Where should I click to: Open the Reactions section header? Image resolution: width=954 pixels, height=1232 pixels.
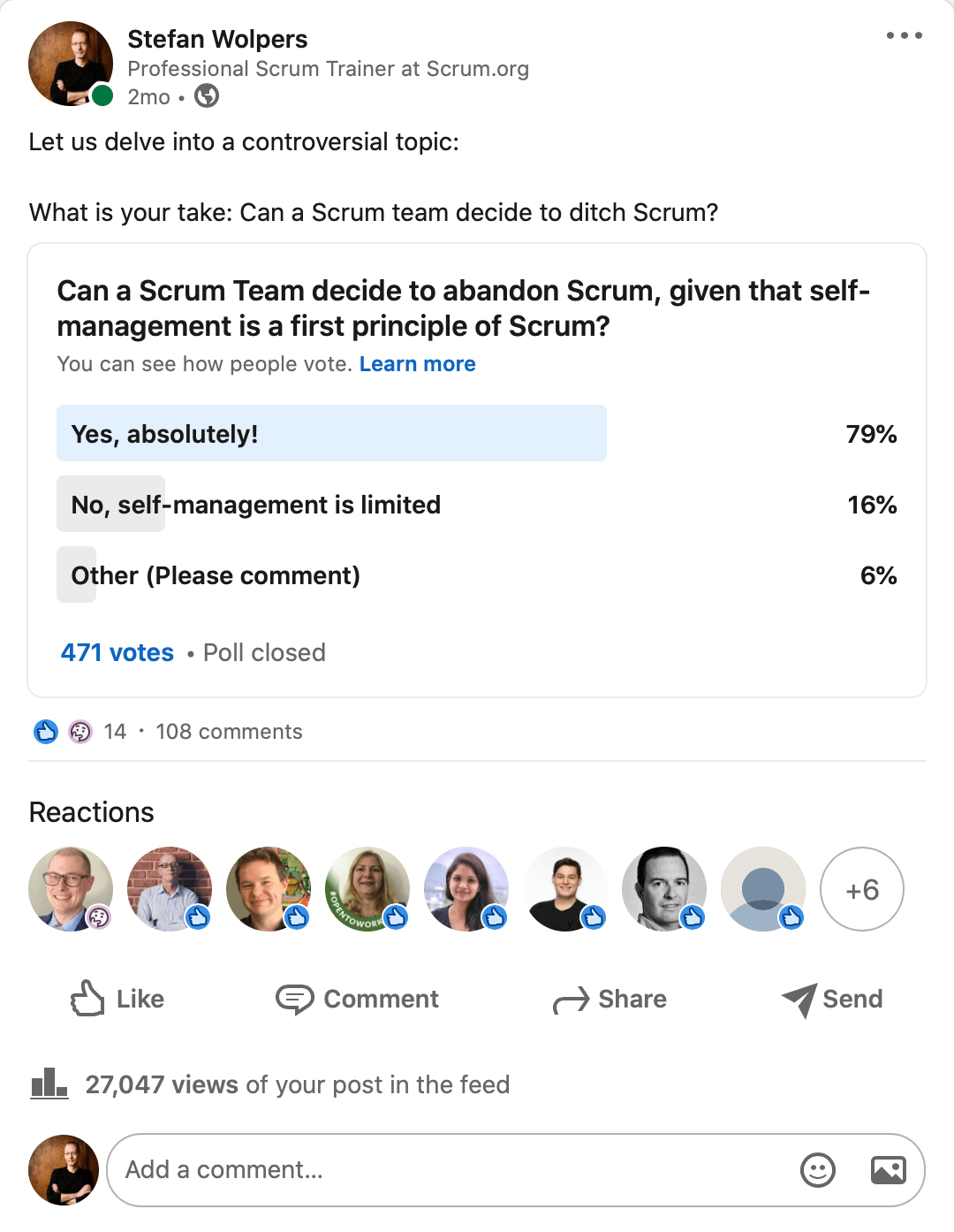pyautogui.click(x=91, y=811)
